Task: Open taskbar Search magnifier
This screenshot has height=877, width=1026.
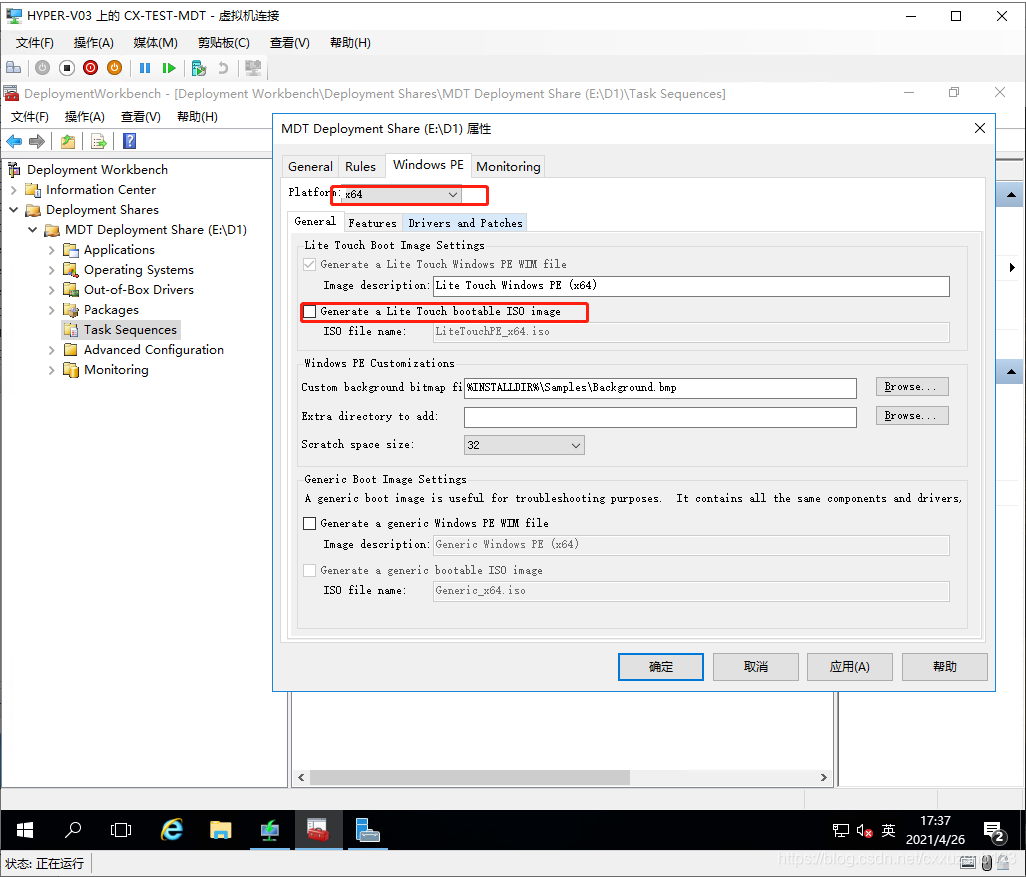Action: click(73, 831)
